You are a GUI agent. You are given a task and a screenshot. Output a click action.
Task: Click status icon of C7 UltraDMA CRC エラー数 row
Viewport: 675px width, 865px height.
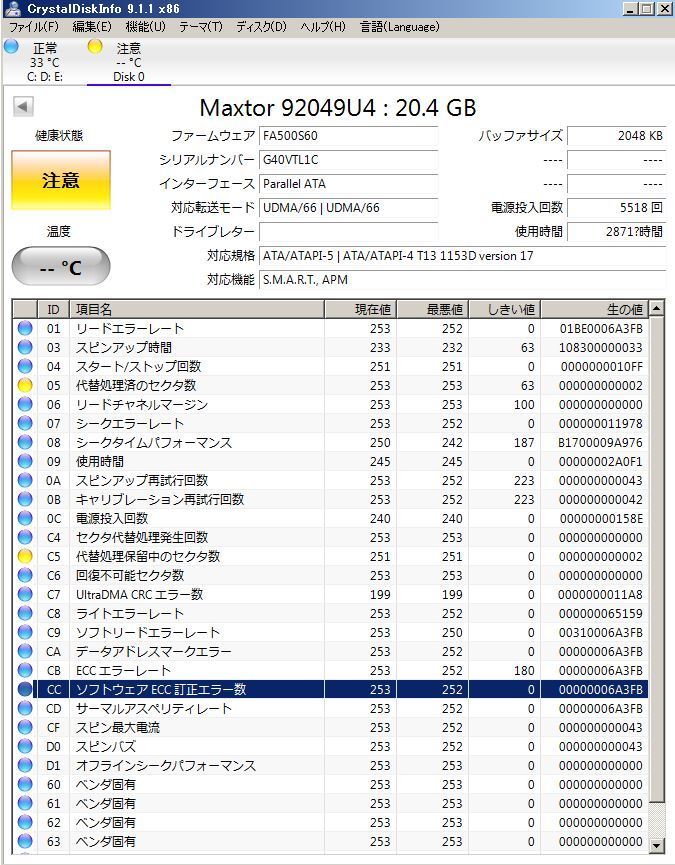point(25,594)
